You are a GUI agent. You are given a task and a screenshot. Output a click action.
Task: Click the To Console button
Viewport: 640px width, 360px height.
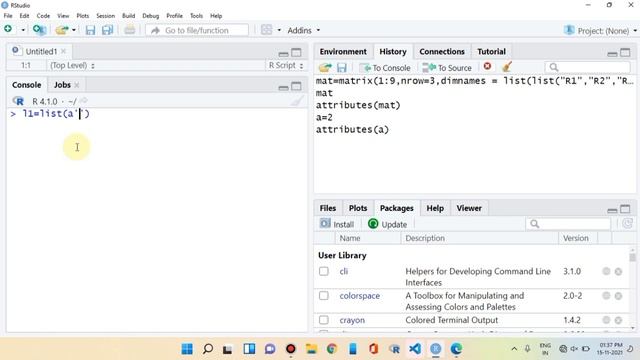385,68
